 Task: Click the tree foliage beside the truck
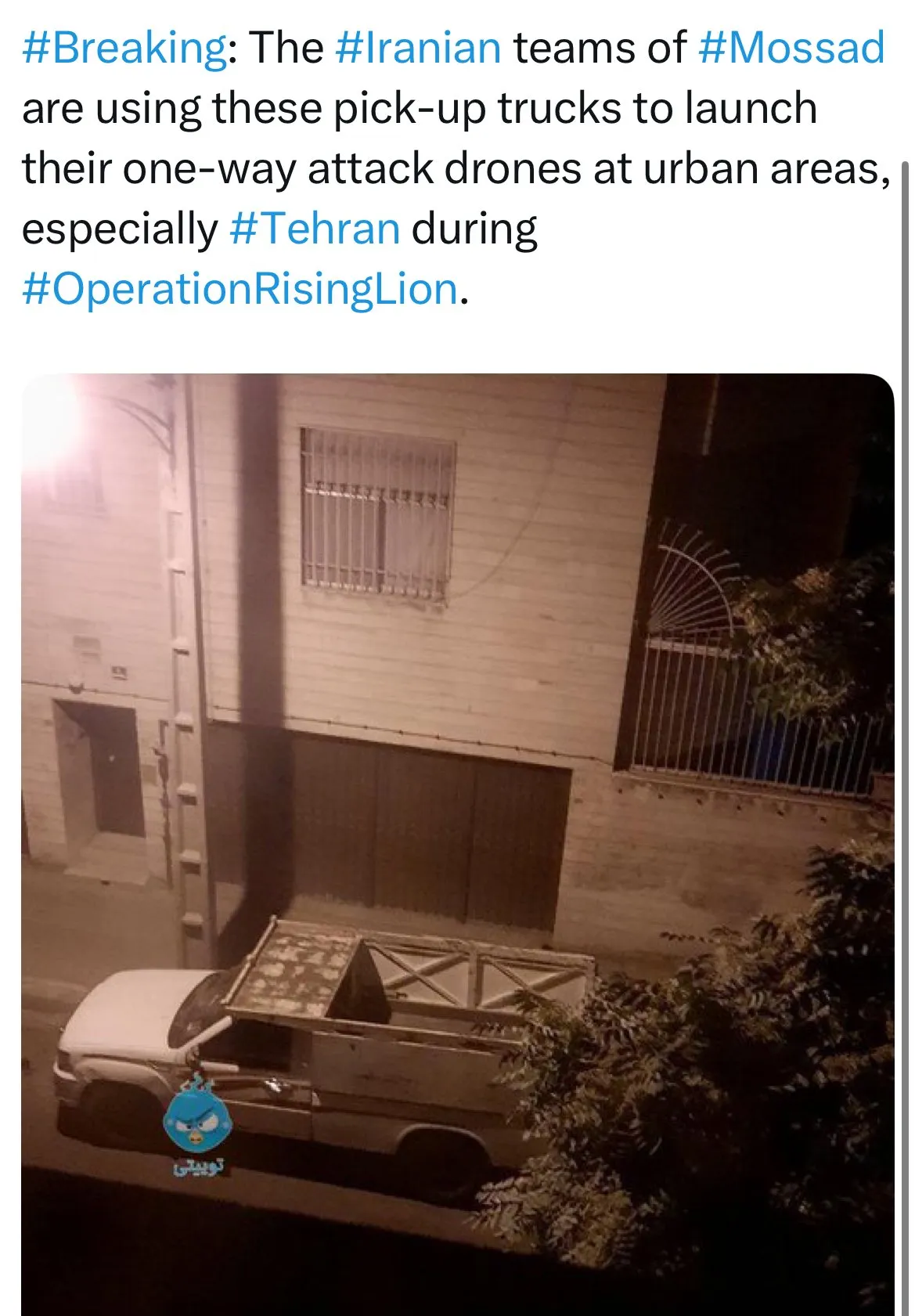click(x=704, y=1096)
